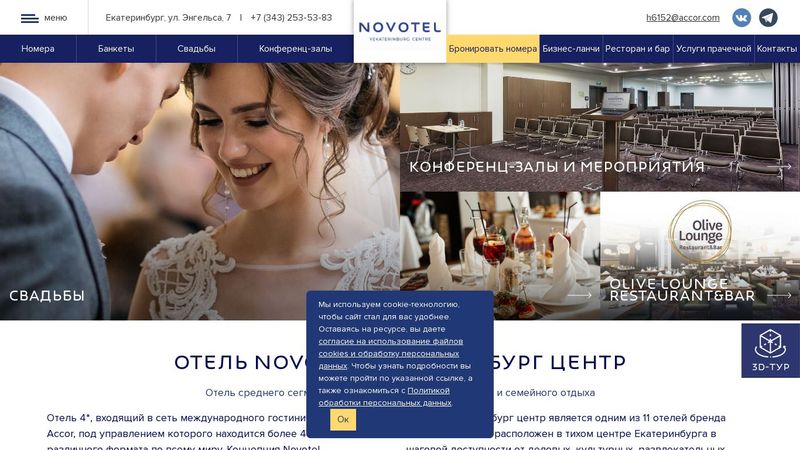
Task: Click arrow on Olive Lounge Restaurant&Bar tile
Action: [x=779, y=295]
